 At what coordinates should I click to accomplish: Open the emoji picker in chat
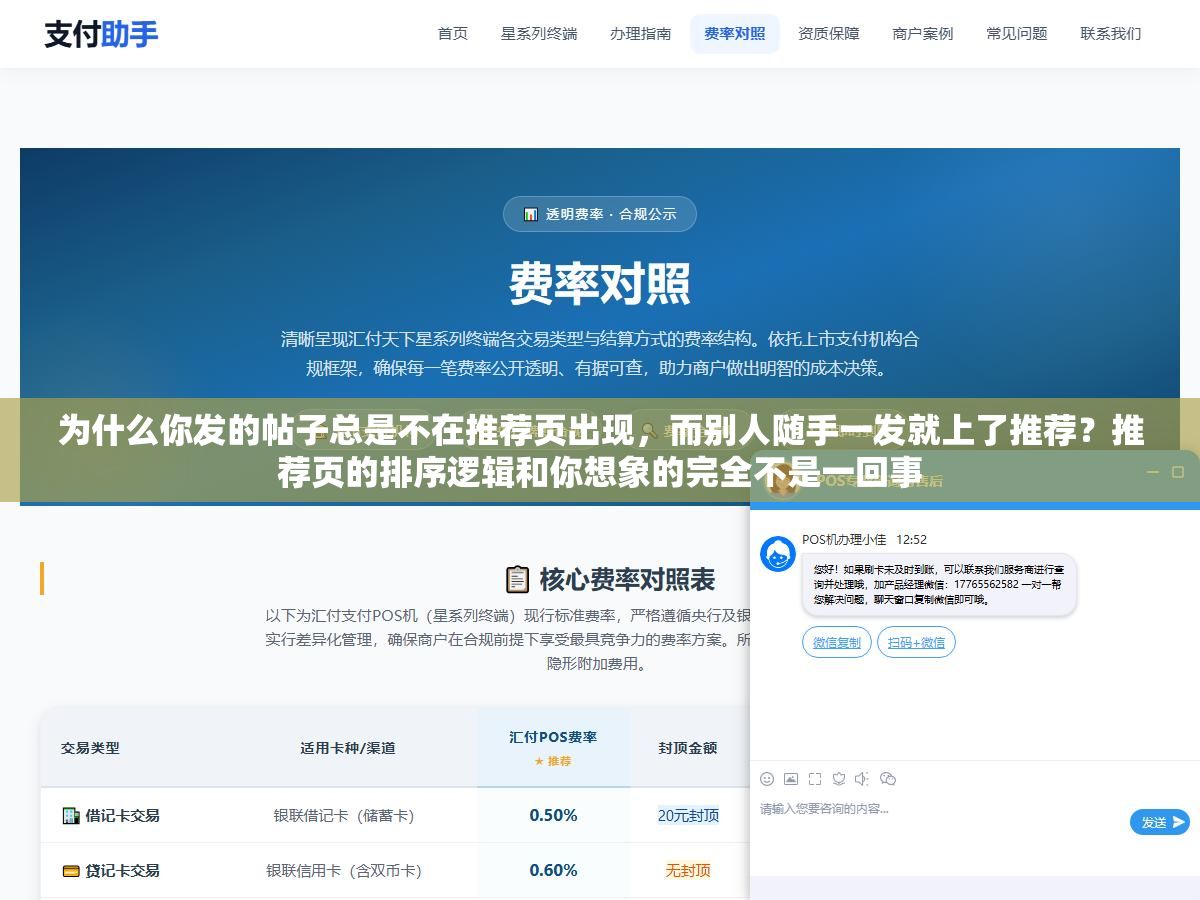(767, 779)
